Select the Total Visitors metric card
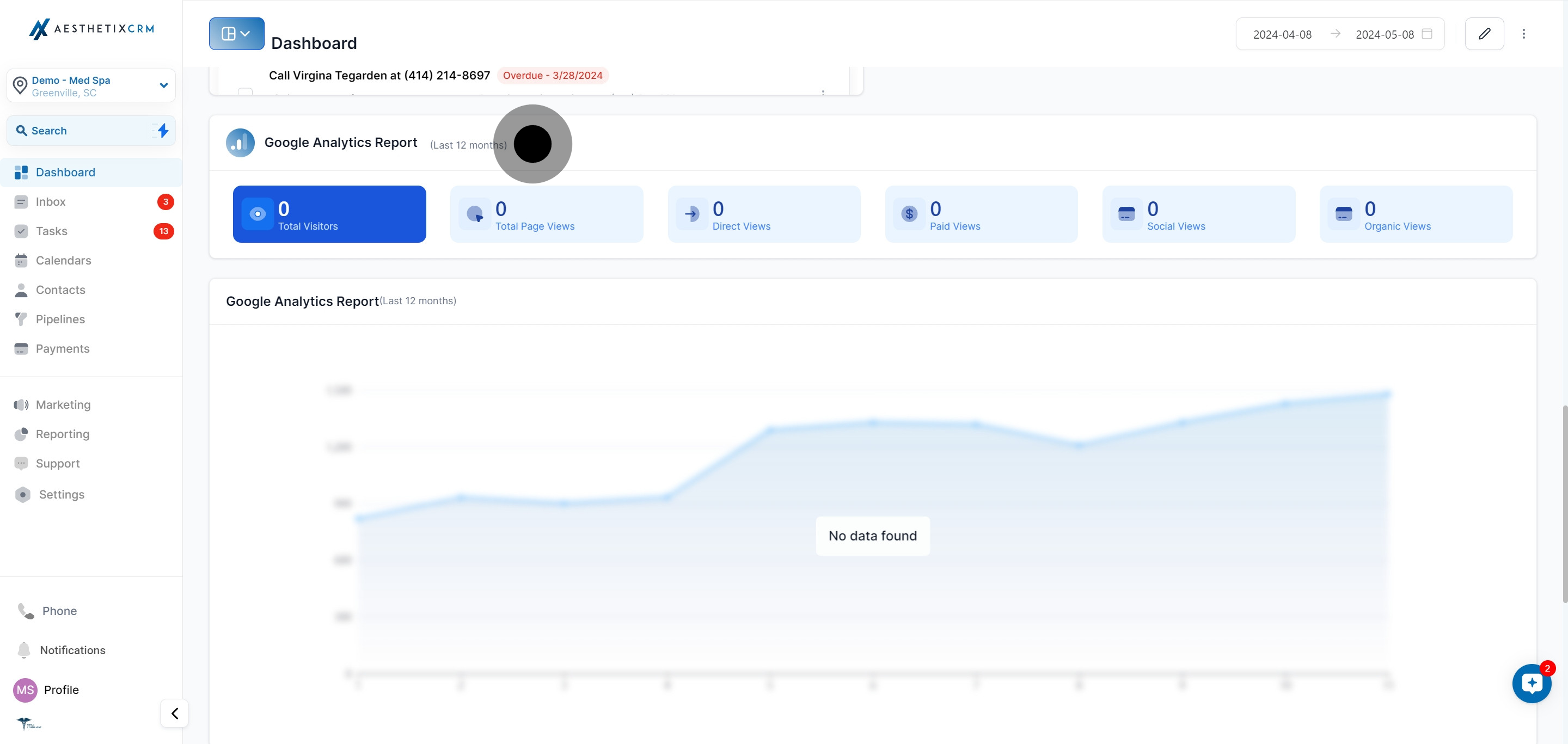 329,214
